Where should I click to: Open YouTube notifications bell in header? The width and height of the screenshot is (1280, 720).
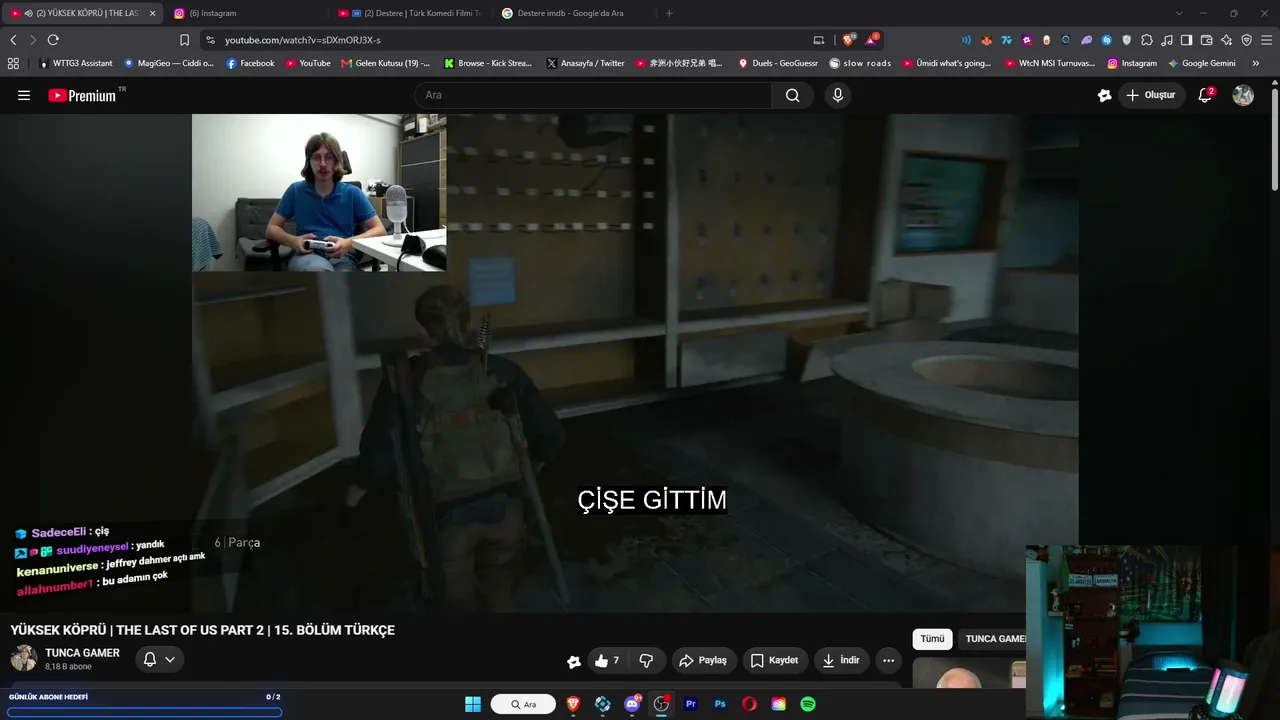(x=1206, y=95)
